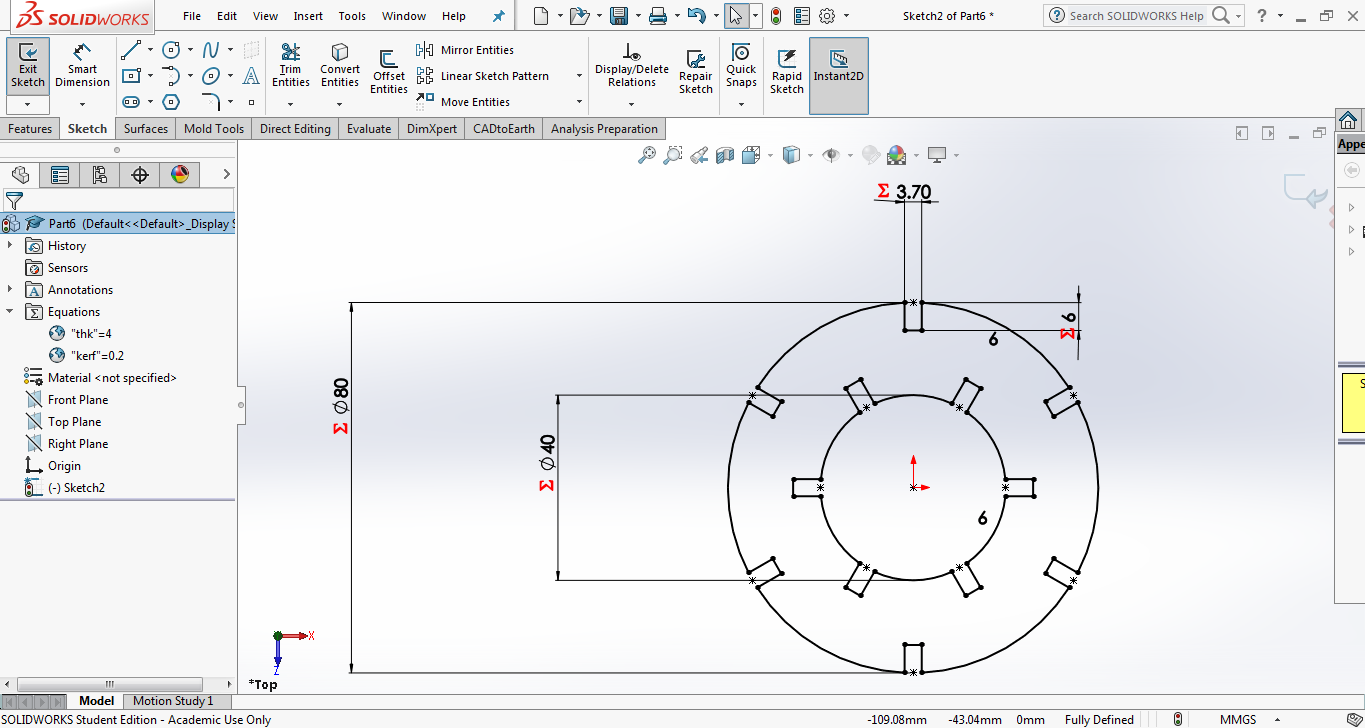Open the ConfigurationManager tab
1365x728 pixels.
(100, 175)
